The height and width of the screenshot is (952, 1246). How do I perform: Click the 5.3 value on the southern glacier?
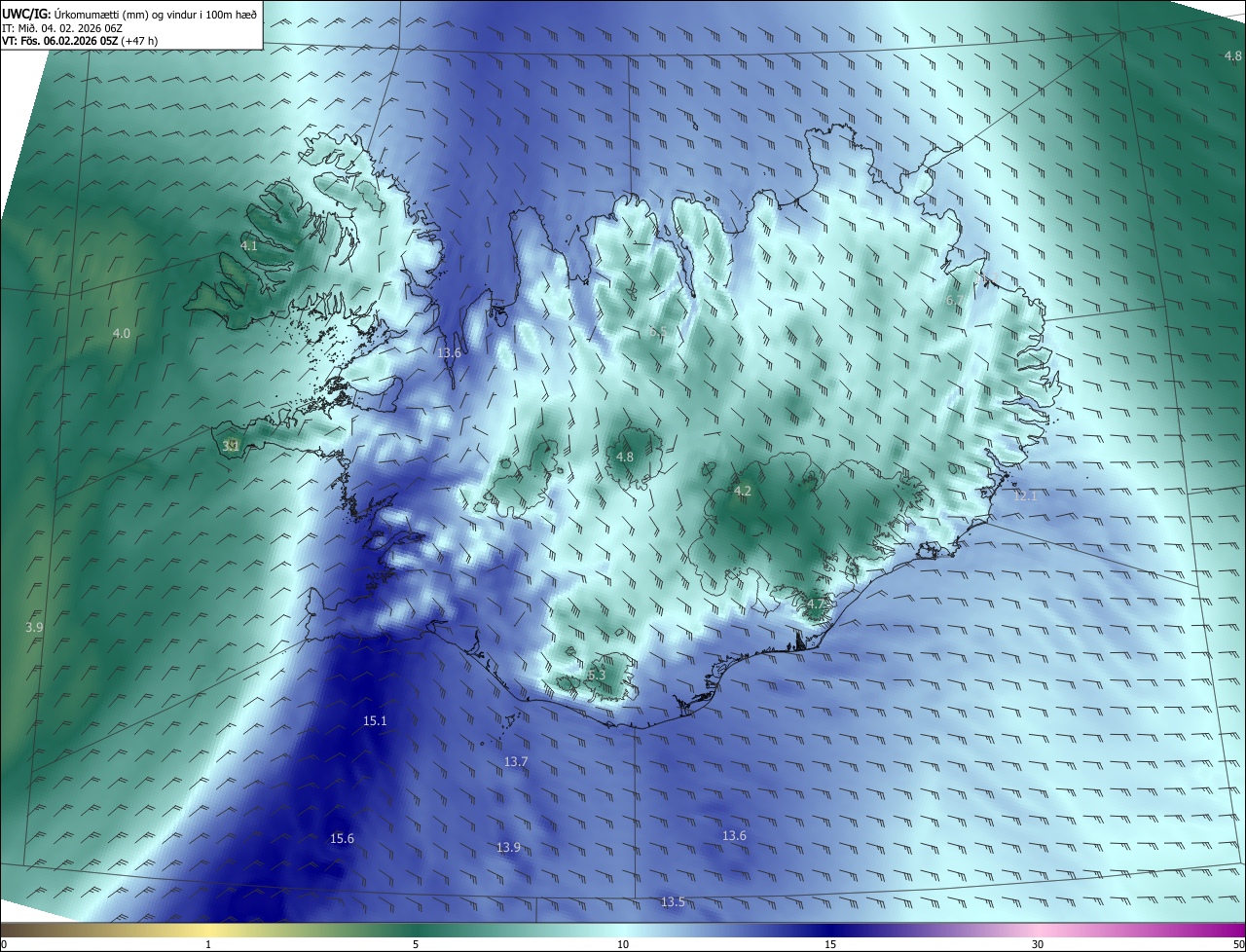click(597, 676)
